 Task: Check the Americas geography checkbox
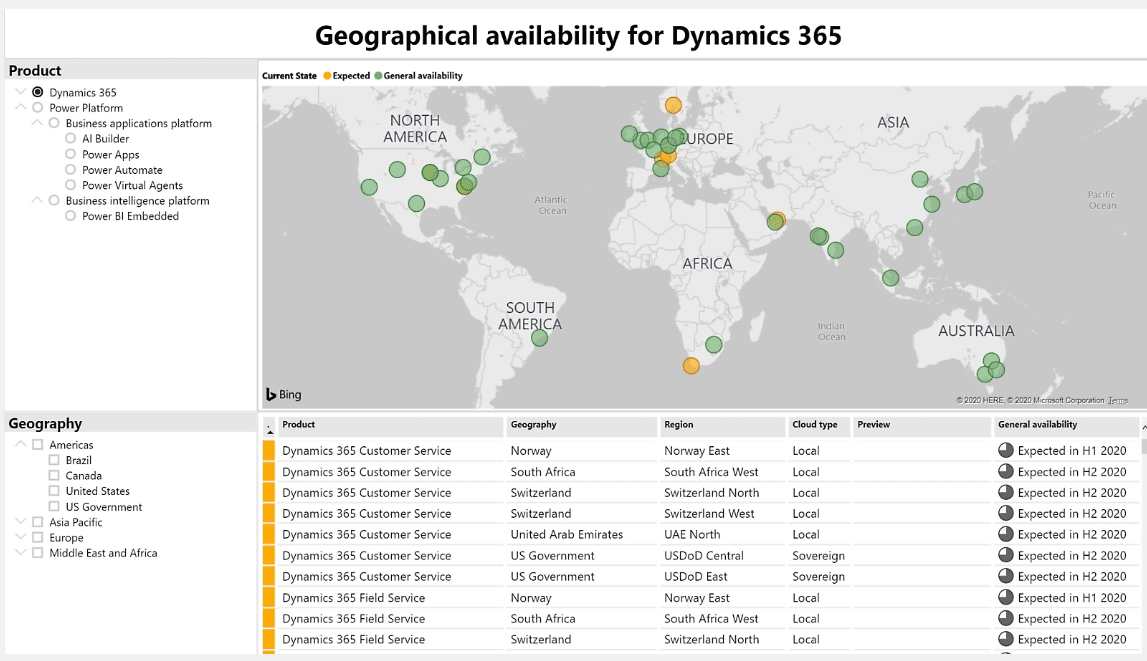click(x=37, y=445)
